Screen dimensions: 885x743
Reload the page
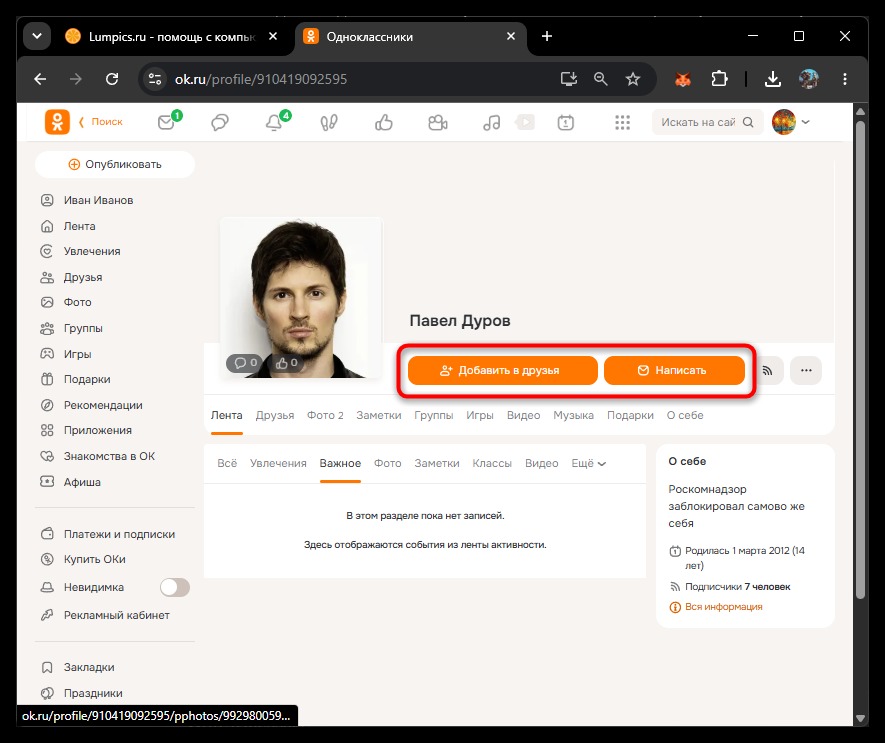pyautogui.click(x=112, y=79)
